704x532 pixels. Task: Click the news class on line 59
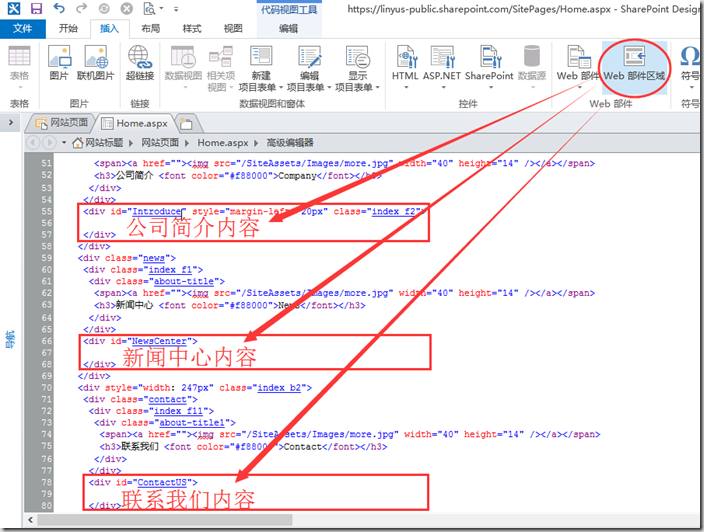point(154,258)
